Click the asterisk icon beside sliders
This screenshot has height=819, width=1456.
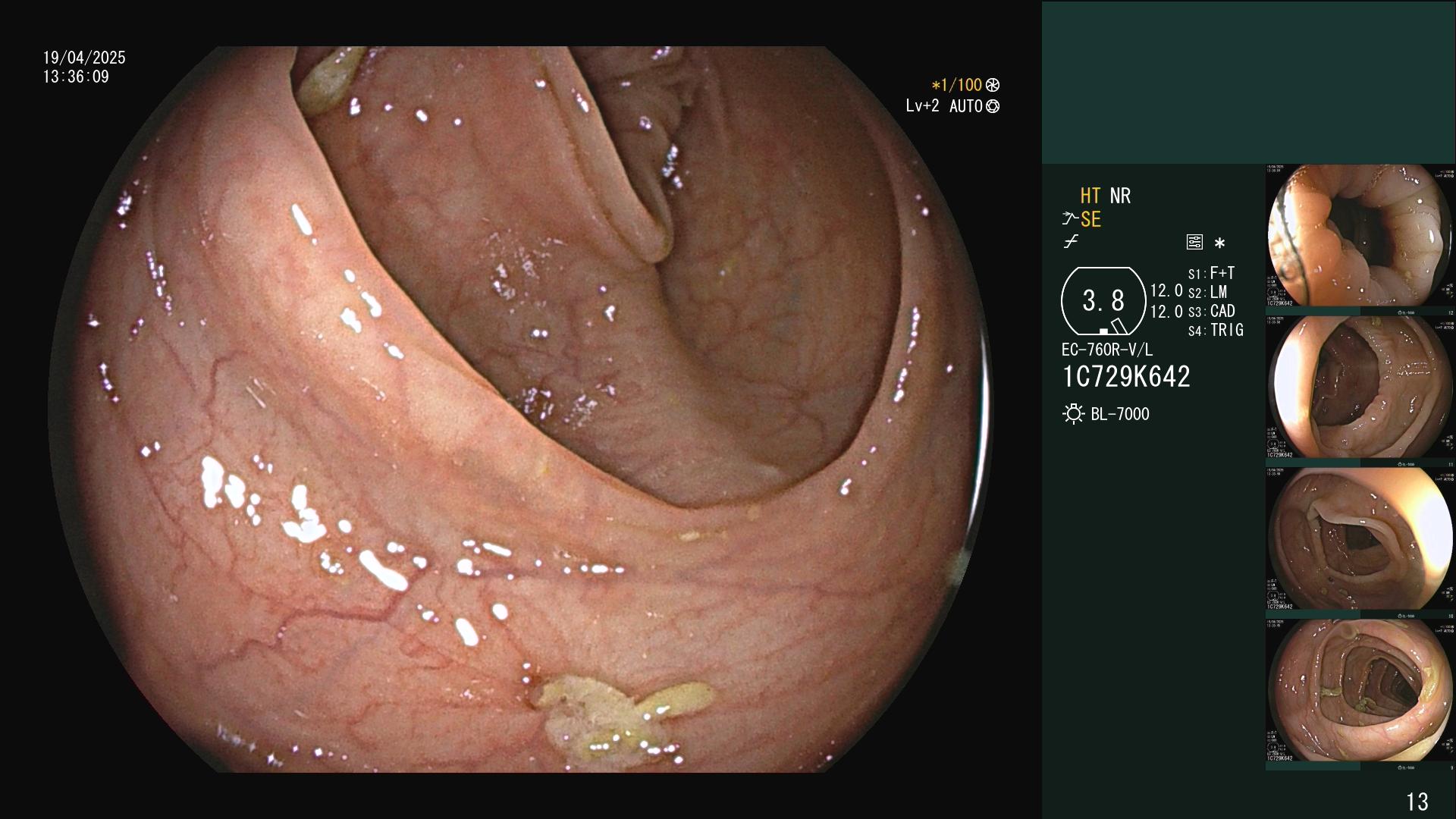tap(1219, 243)
